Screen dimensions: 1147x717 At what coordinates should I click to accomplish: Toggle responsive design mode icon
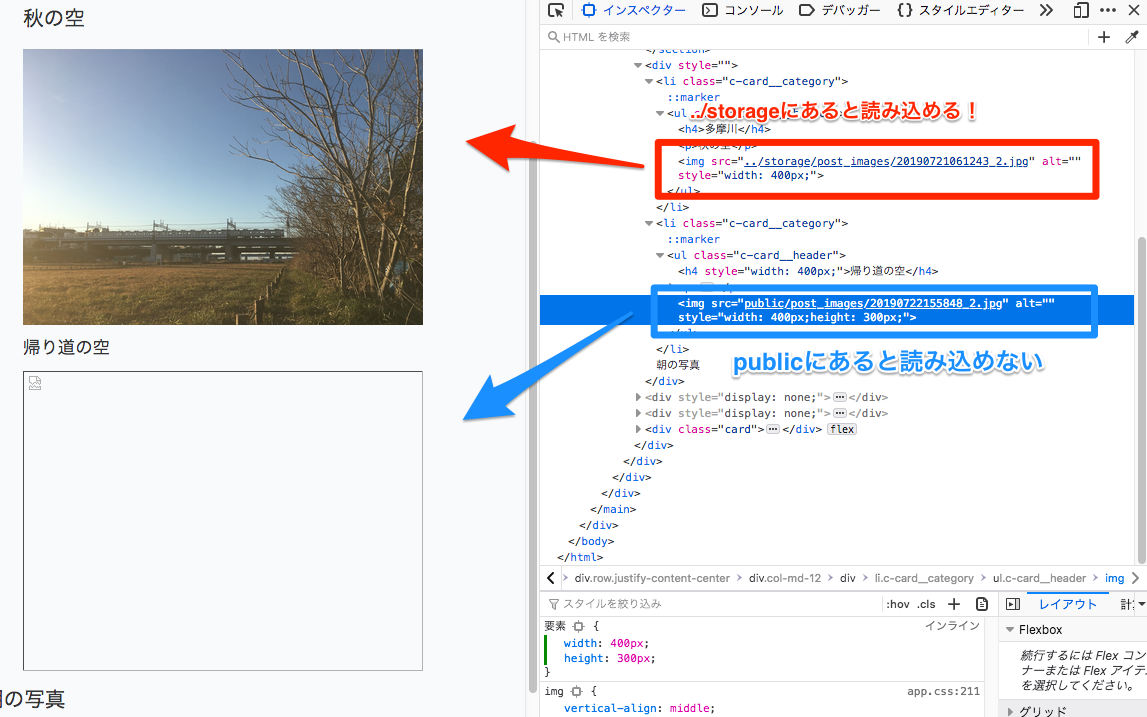click(x=1081, y=10)
